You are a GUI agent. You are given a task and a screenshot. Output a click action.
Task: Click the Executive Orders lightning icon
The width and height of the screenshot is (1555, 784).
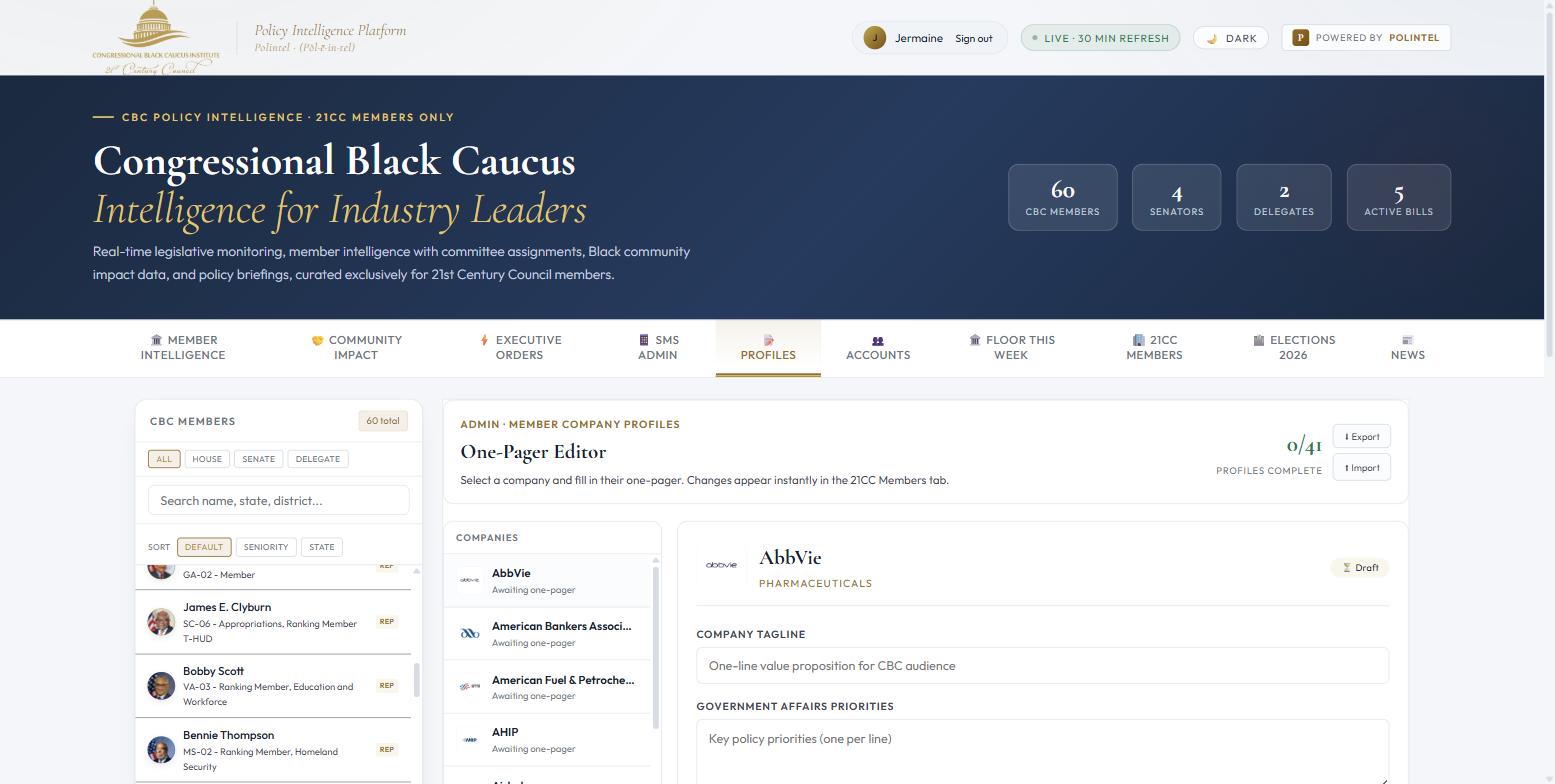(x=485, y=340)
